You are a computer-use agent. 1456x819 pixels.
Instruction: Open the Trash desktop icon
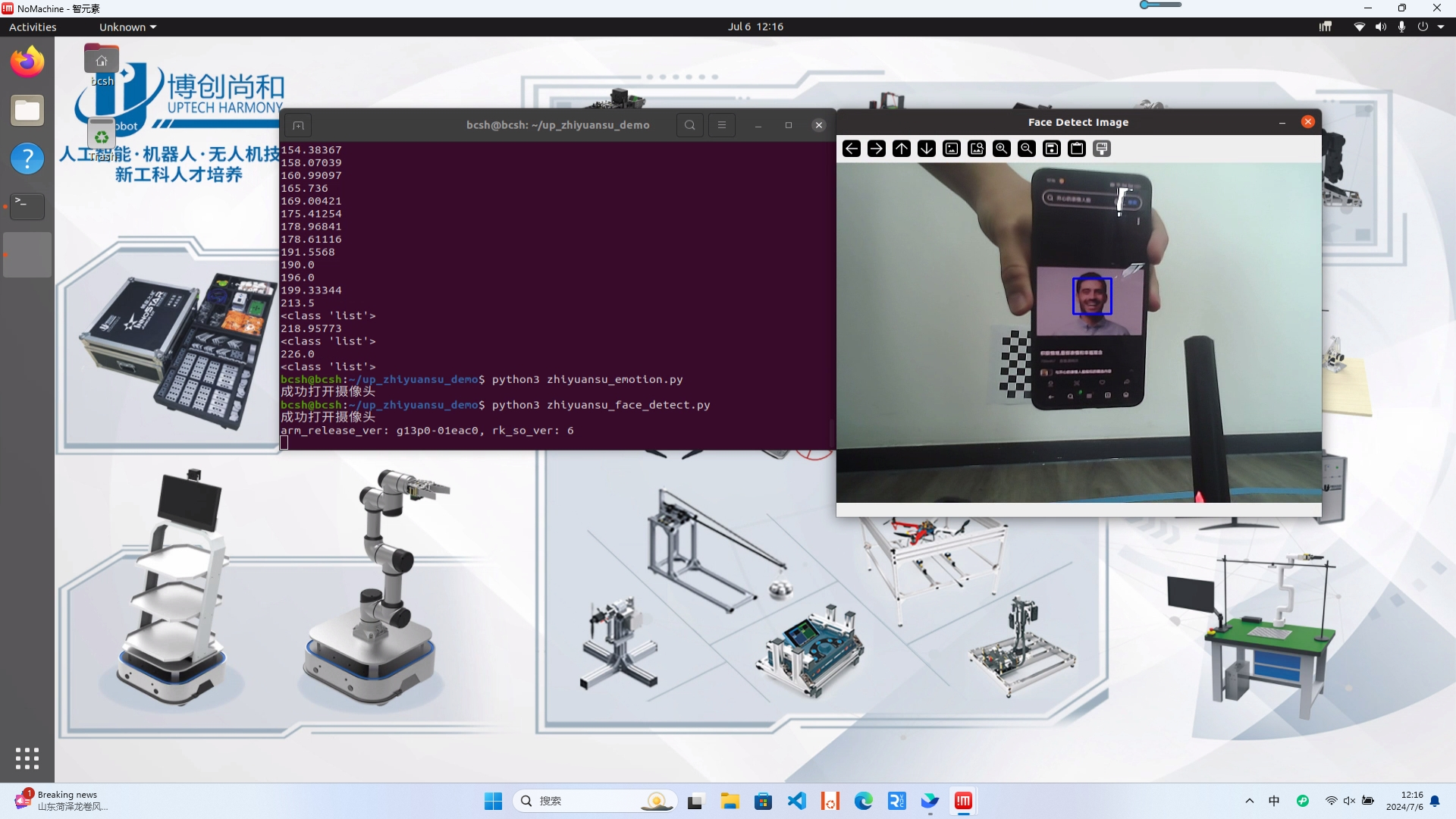pos(102,140)
